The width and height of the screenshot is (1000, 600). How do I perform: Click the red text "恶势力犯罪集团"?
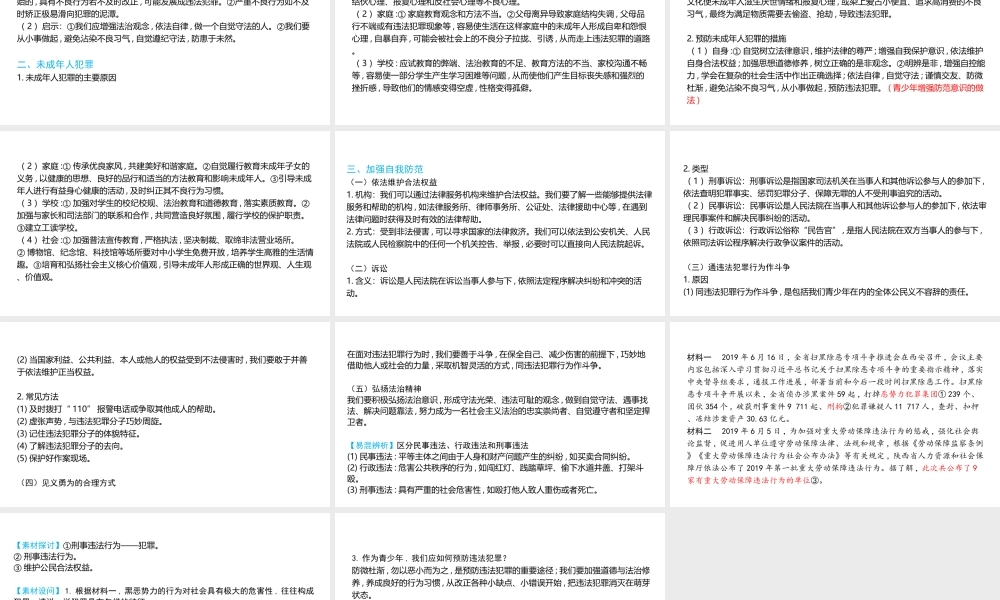click(910, 394)
